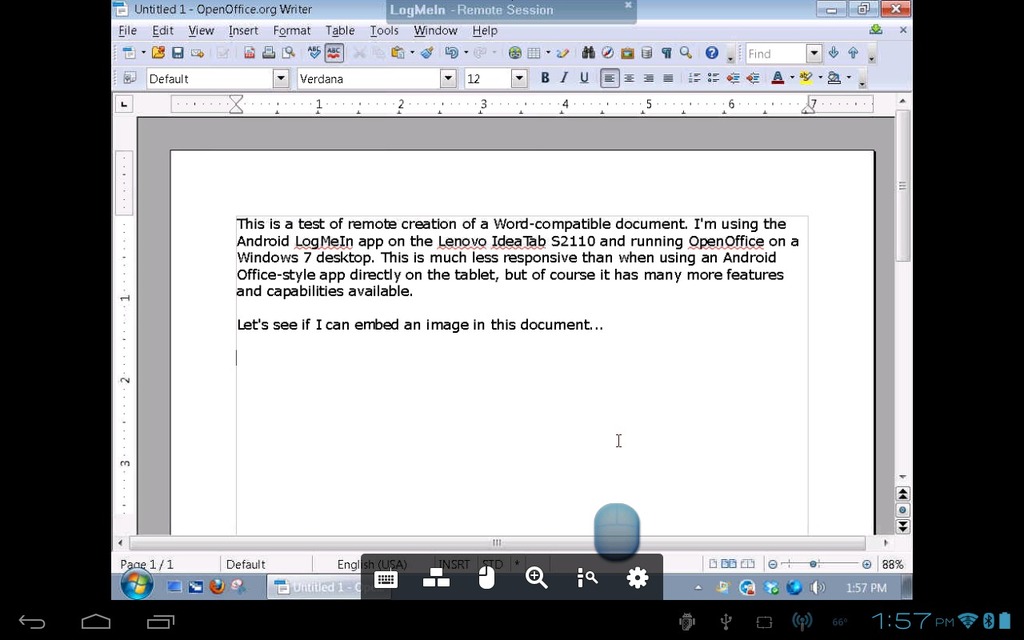Open the Find history dropdown
1024x640 pixels.
coord(814,53)
